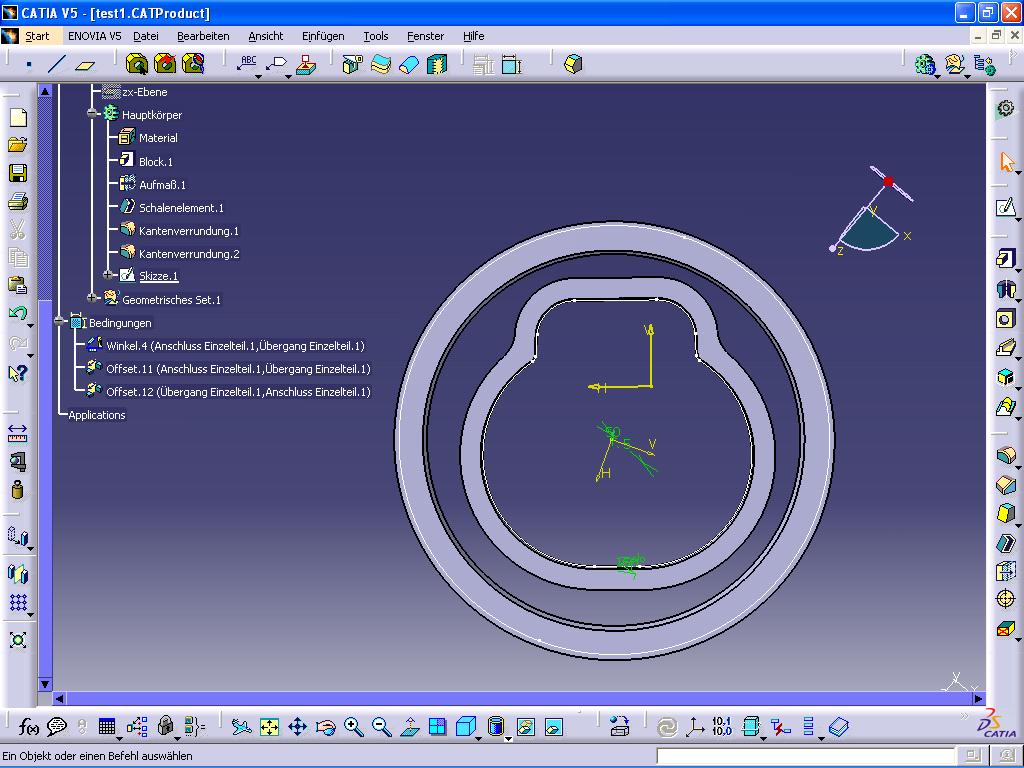Click the red stamp annotation icon
The width and height of the screenshot is (1024, 768).
tap(306, 64)
